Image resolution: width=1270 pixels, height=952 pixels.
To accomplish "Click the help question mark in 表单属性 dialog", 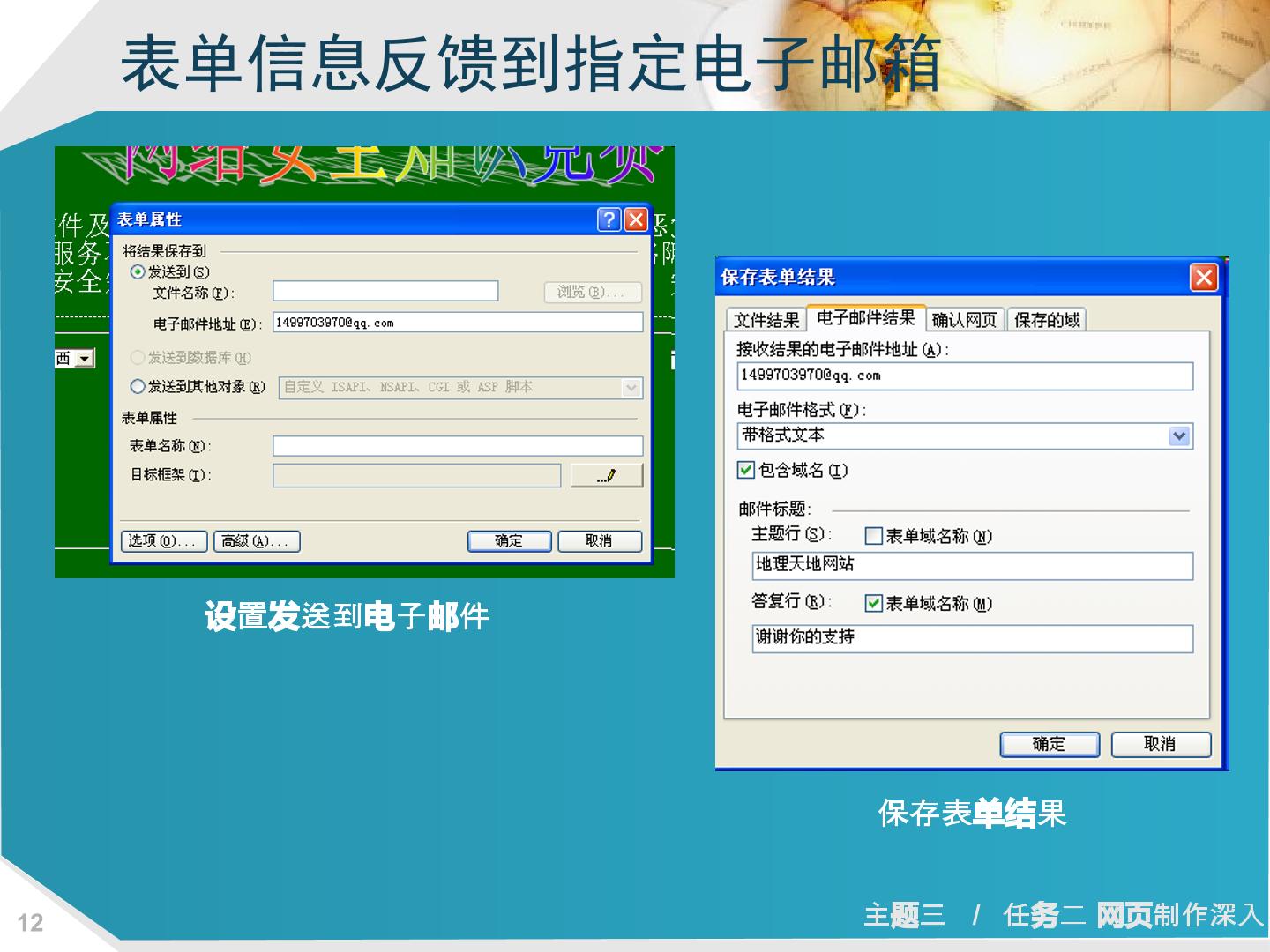I will pos(609,219).
